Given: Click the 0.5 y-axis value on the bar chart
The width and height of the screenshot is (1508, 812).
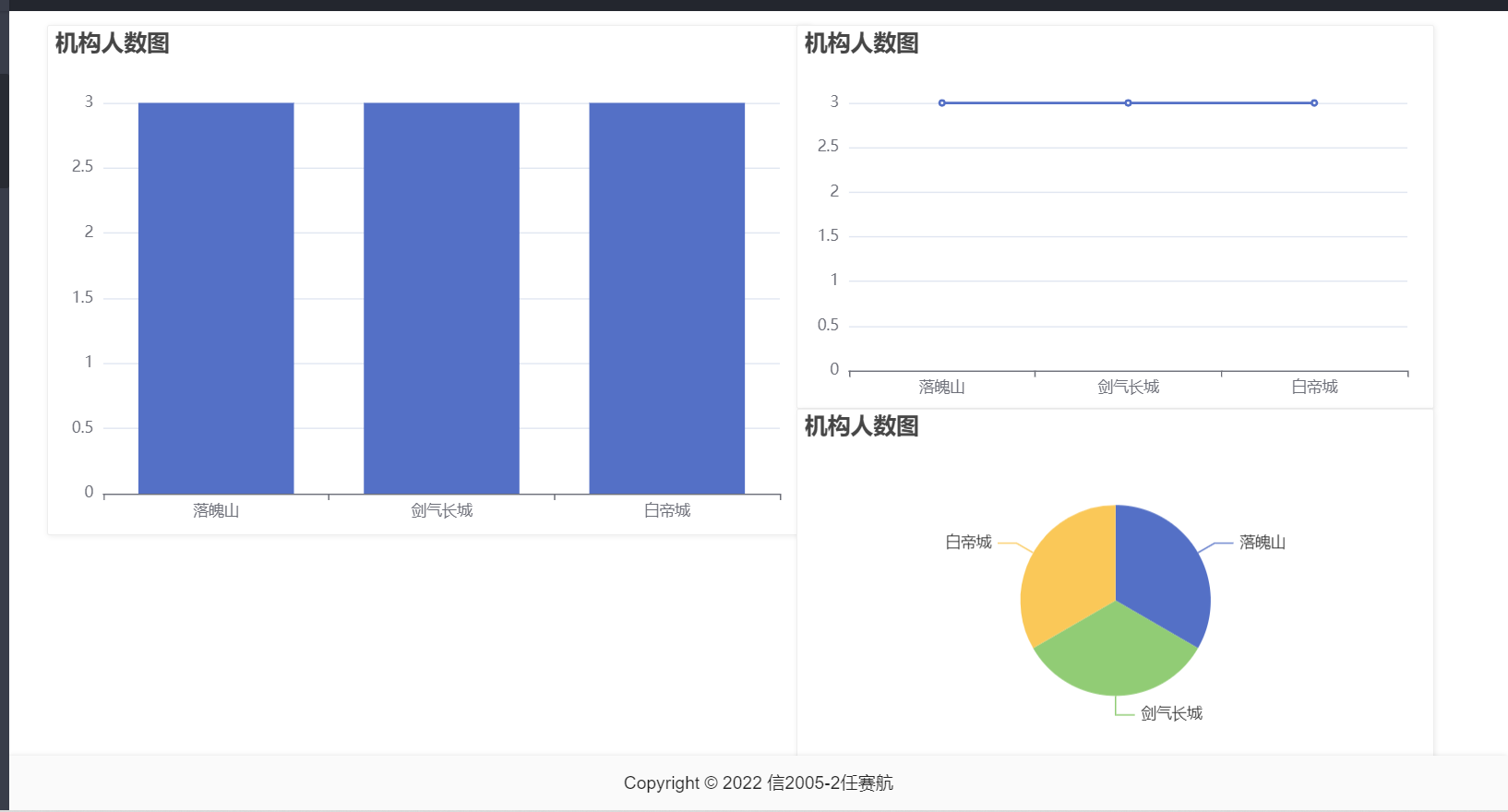Looking at the screenshot, I should point(82,427).
